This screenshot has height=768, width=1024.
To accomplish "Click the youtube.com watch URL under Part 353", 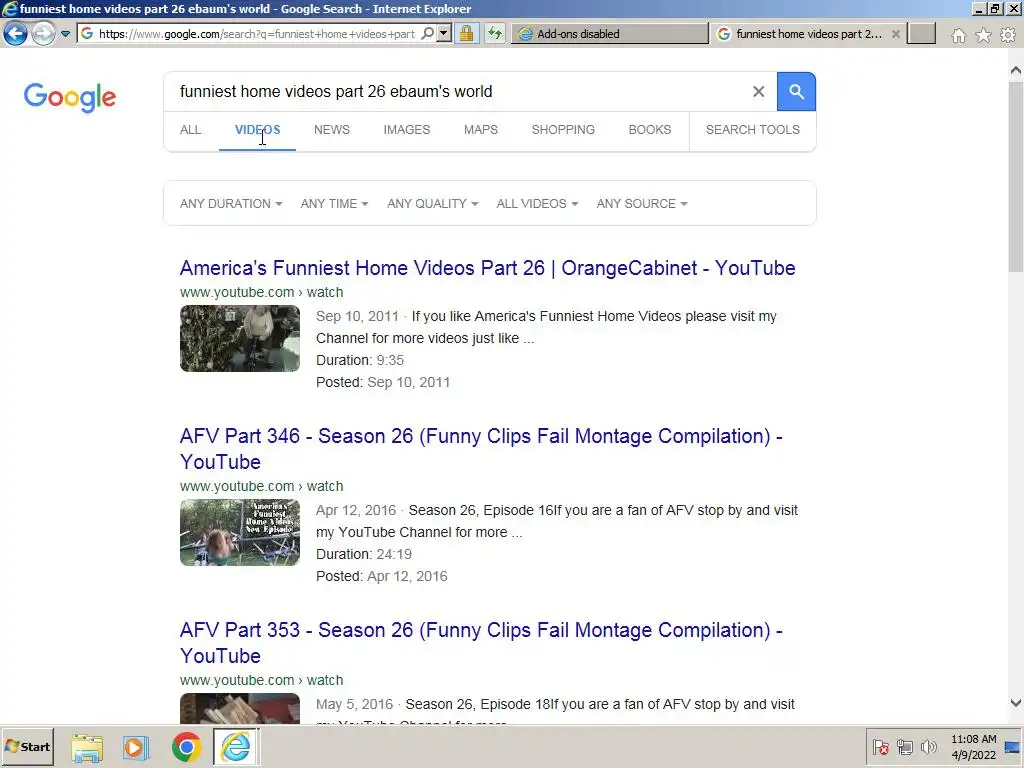I will (x=261, y=680).
